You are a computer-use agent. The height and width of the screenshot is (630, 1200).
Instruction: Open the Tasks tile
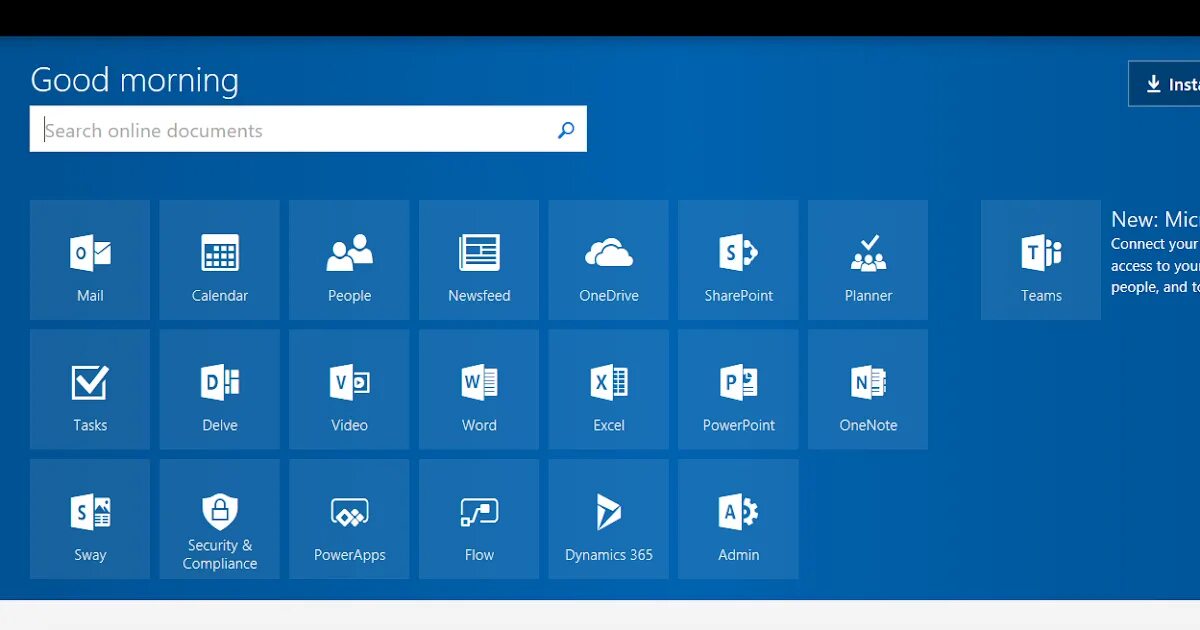tap(90, 390)
